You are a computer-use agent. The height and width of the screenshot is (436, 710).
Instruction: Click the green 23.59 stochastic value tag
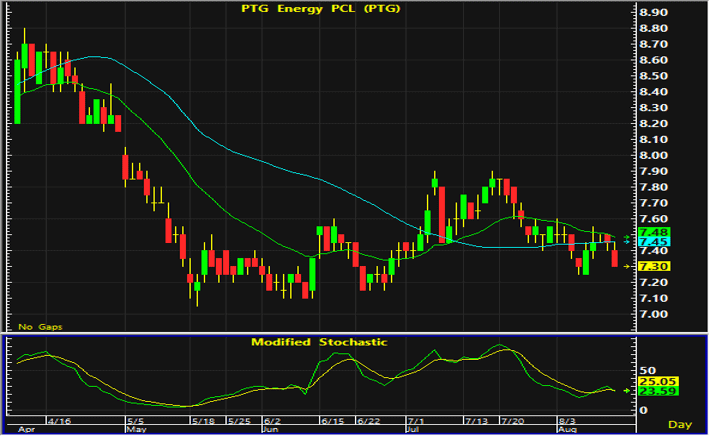[x=658, y=391]
